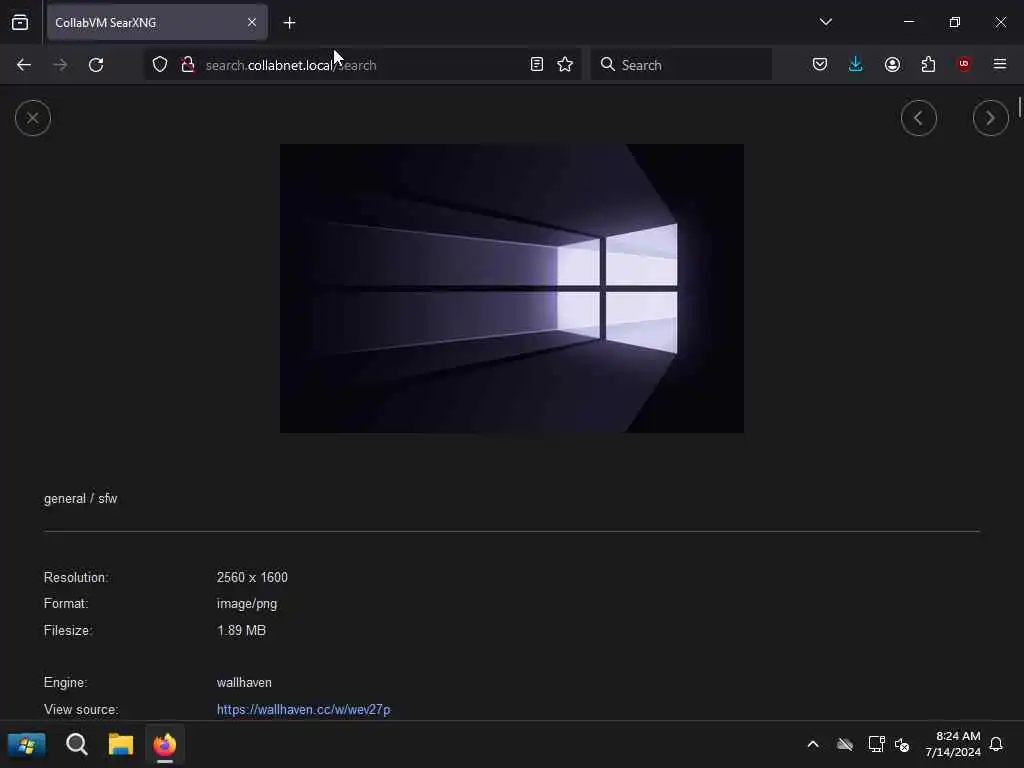Image resolution: width=1024 pixels, height=768 pixels.
Task: Click the cloud sync tray icon
Action: click(x=844, y=744)
